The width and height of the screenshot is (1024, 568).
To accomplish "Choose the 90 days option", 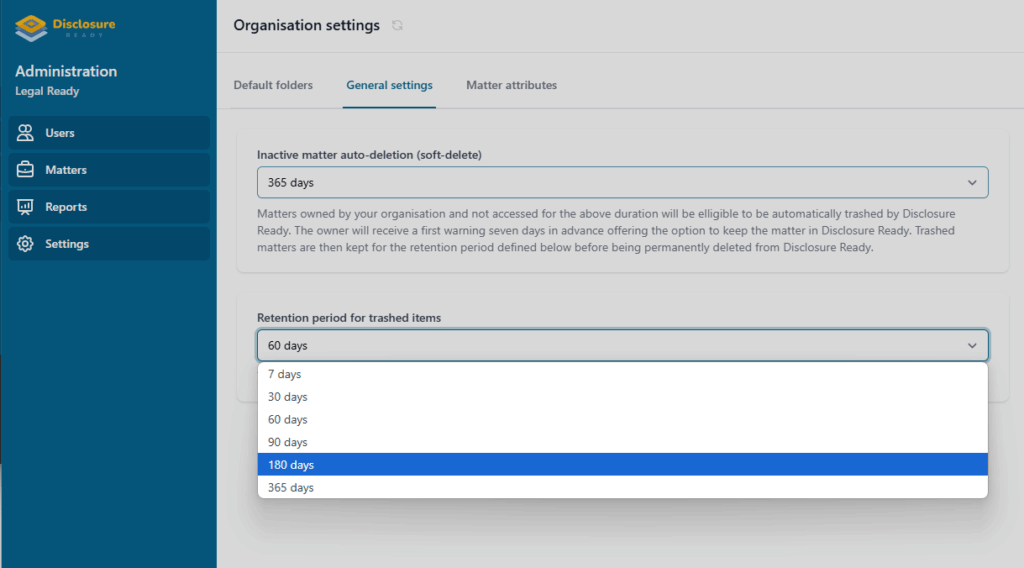I will point(287,442).
